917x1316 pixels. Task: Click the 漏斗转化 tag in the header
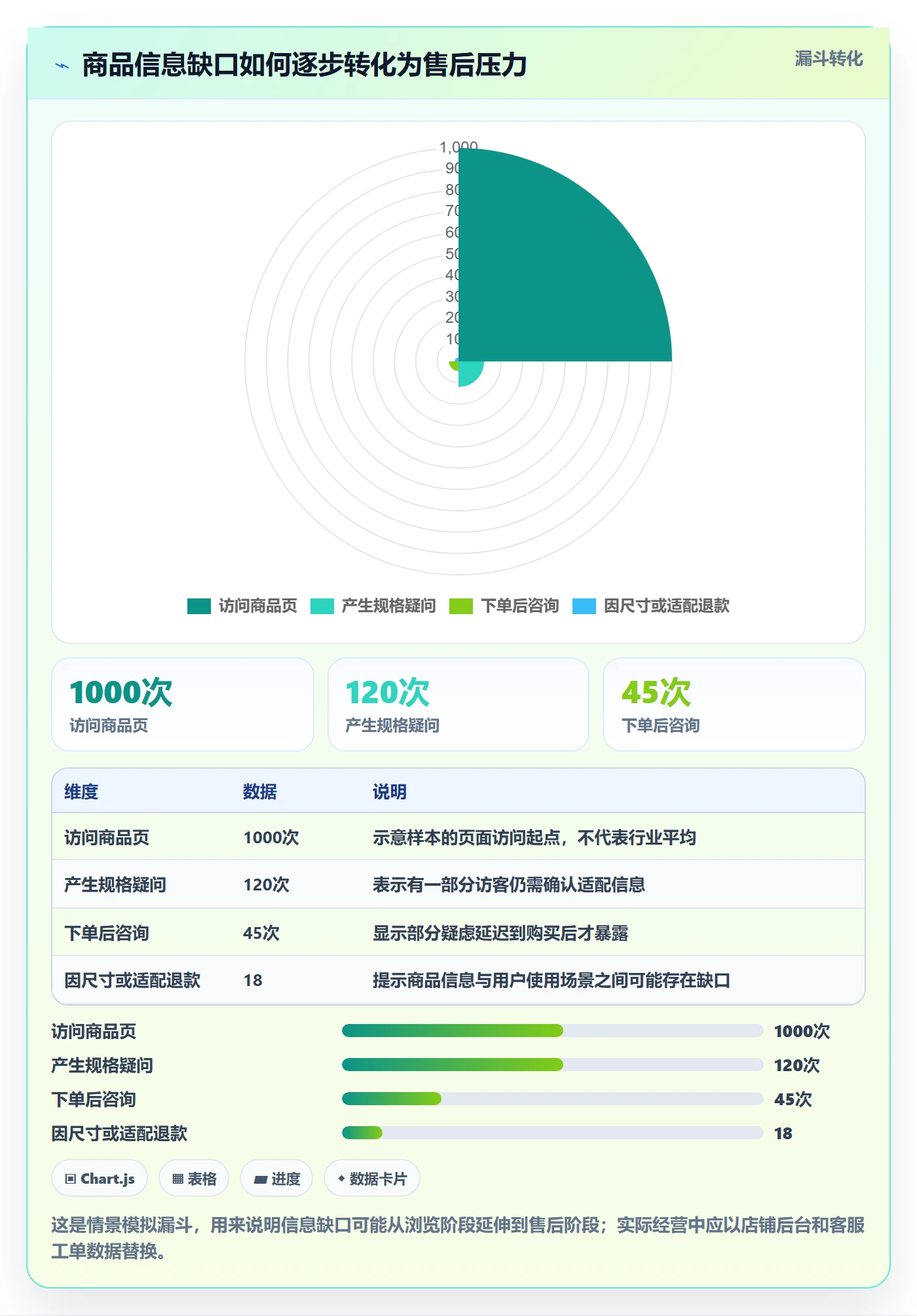pyautogui.click(x=829, y=59)
